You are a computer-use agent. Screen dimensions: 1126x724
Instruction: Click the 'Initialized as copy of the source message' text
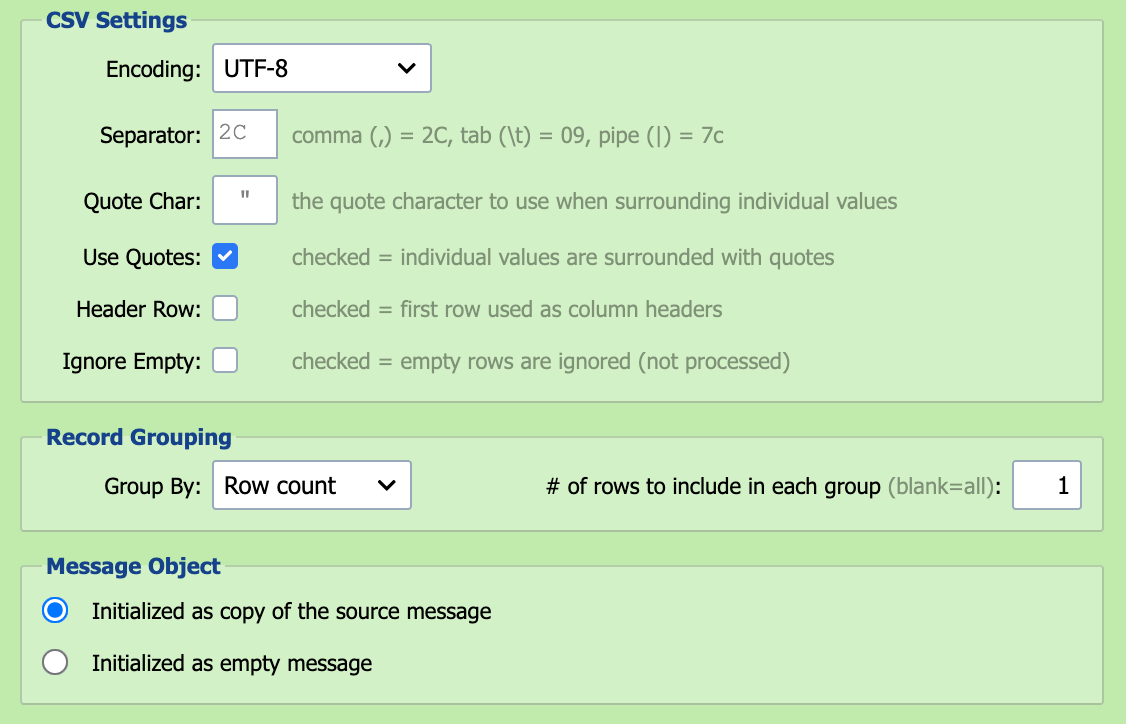point(292,611)
